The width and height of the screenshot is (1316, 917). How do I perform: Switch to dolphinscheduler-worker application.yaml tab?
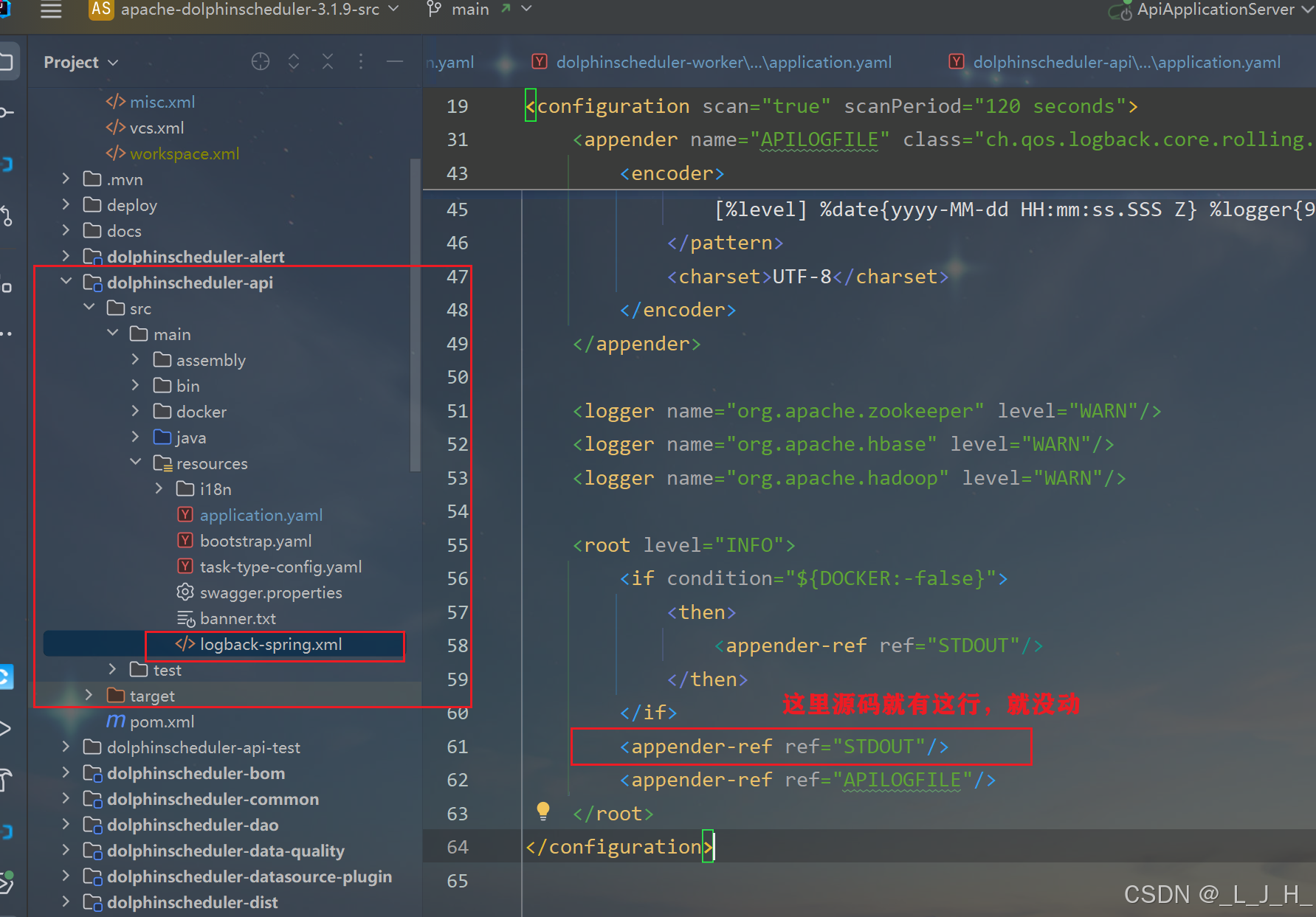coord(712,62)
